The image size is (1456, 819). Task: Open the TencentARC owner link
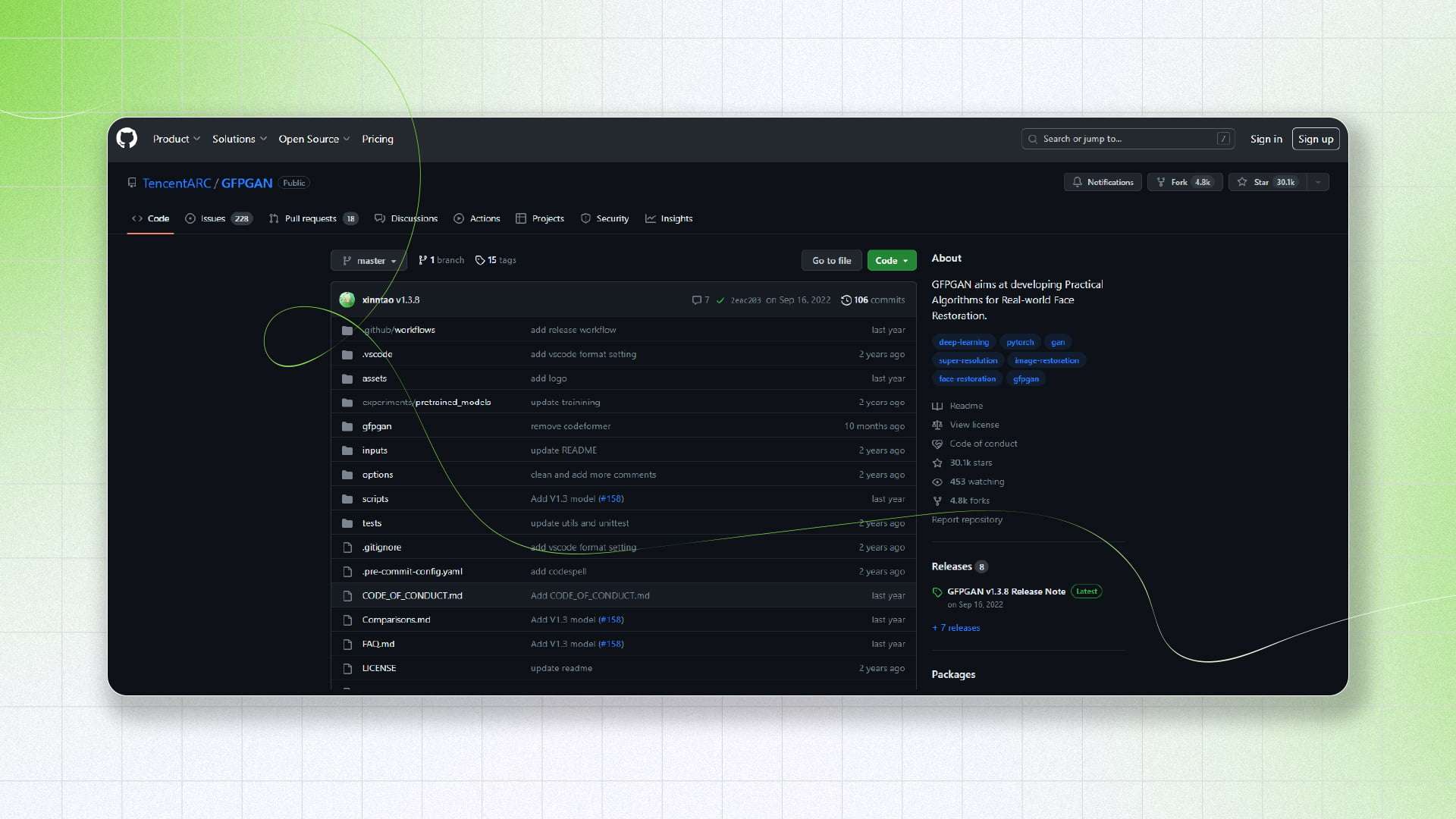click(177, 183)
